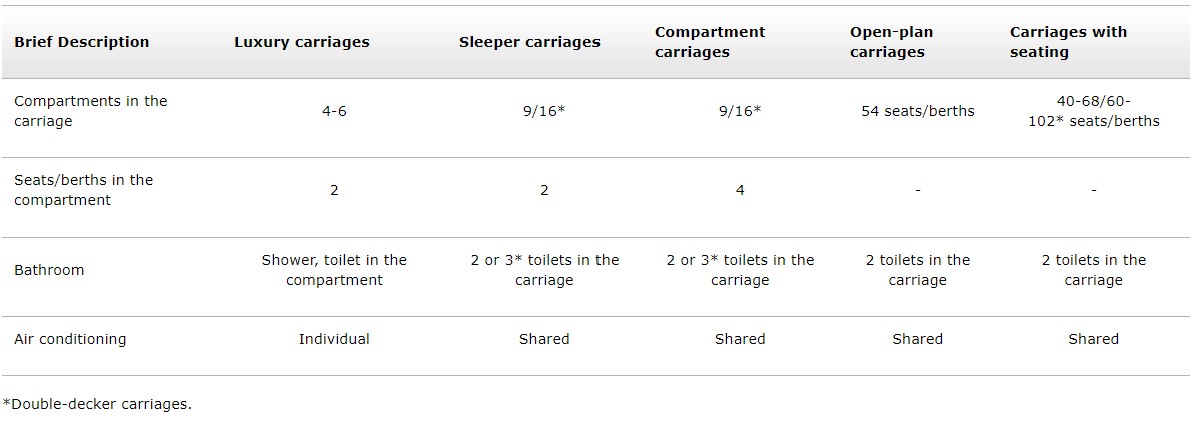Click Shared under Carriages with seating
This screenshot has width=1192, height=430.
[x=1093, y=339]
